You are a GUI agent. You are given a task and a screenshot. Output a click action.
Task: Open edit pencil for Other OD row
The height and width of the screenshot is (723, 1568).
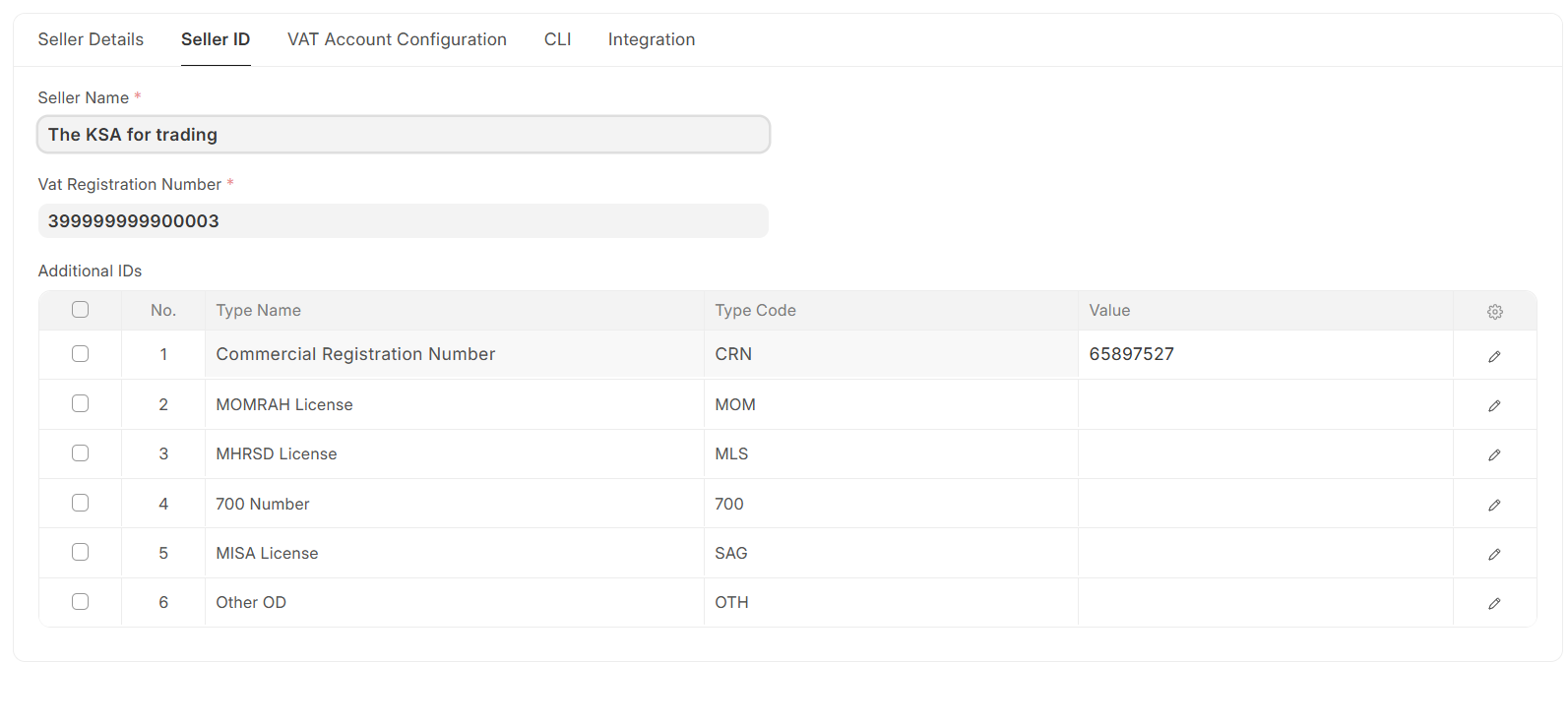click(1494, 603)
